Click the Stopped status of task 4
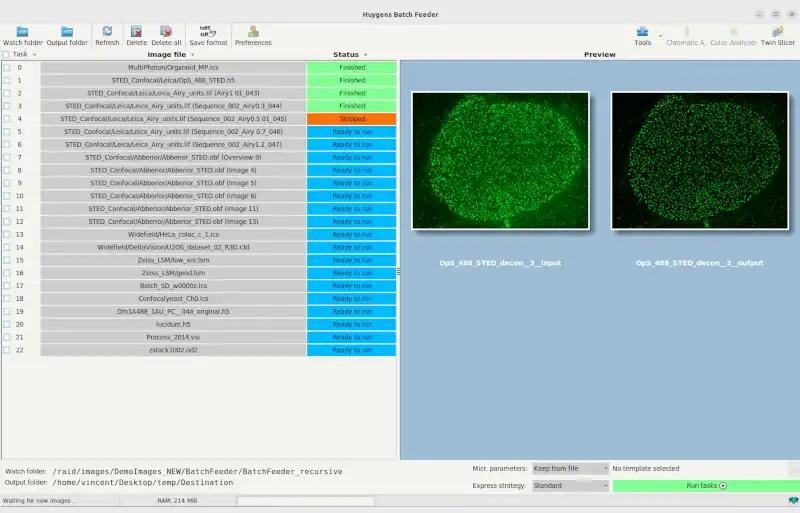The height and width of the screenshot is (513, 800). coord(352,119)
